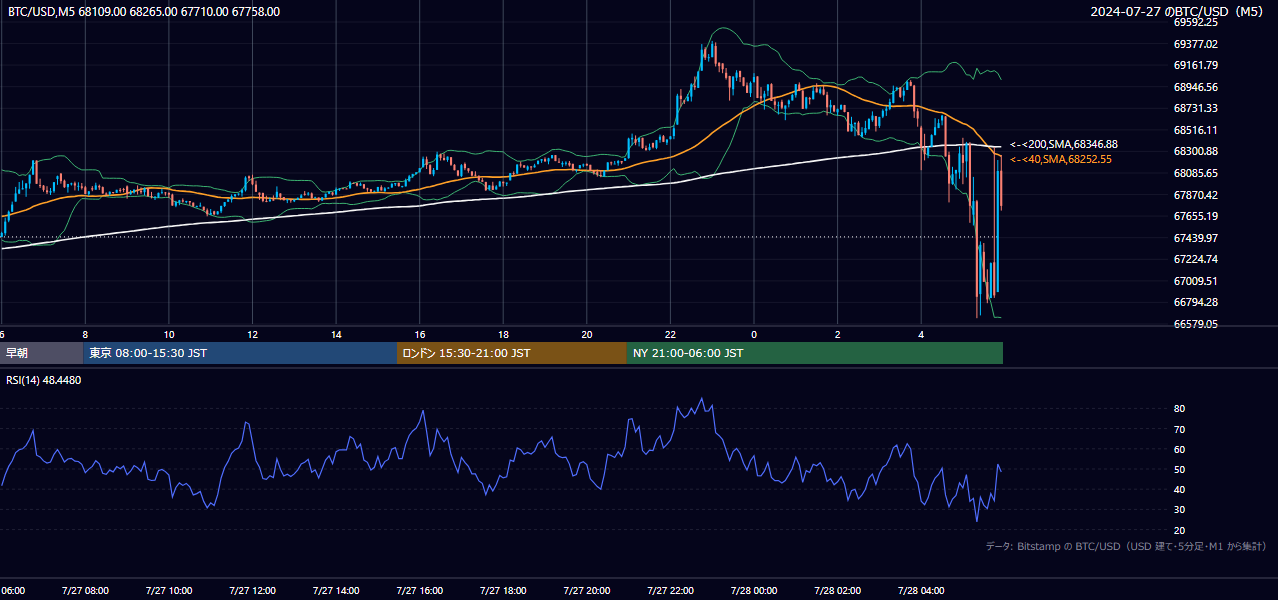Click hour label 14 under the price chart

(336, 334)
